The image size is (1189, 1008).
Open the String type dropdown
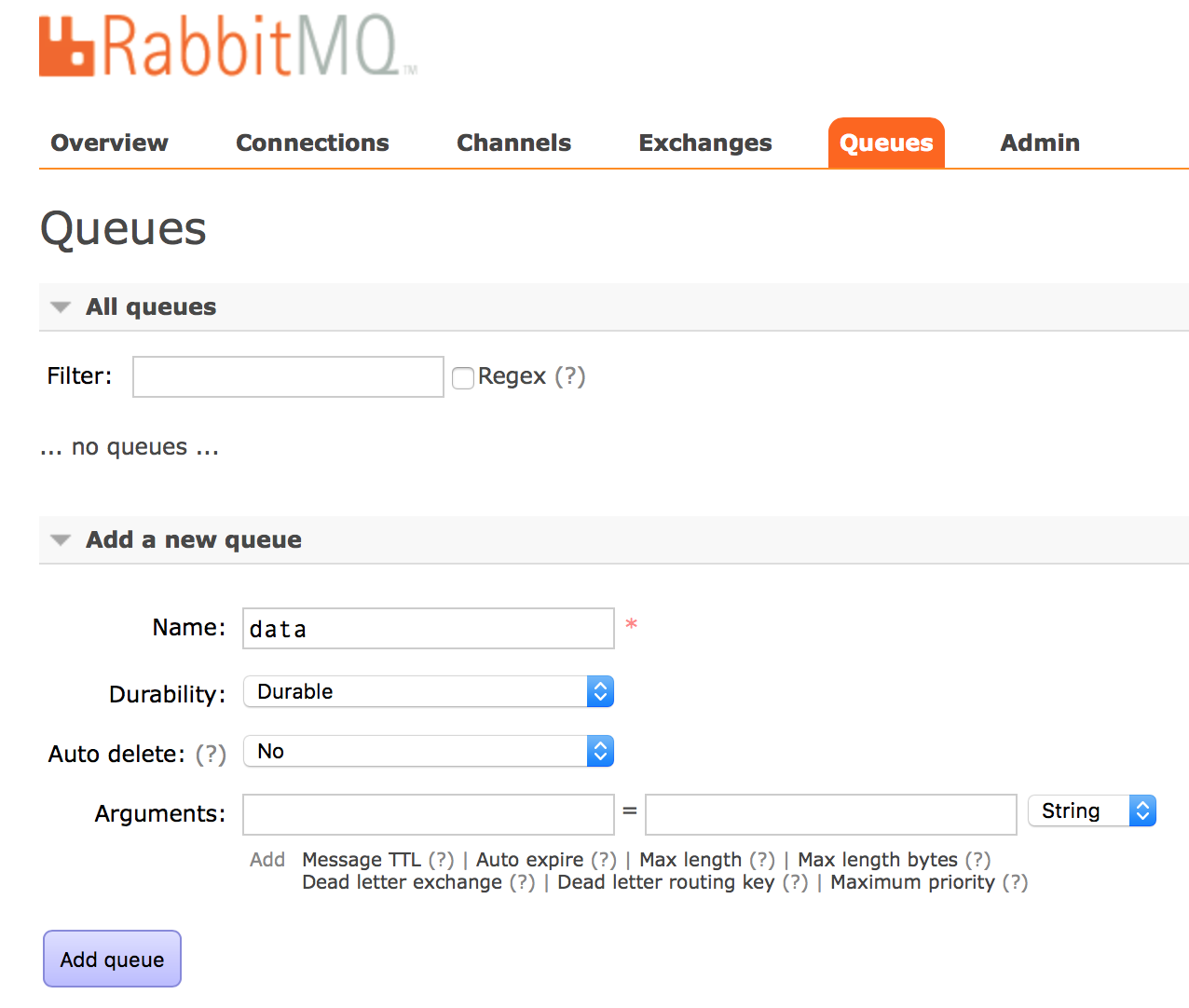(1092, 810)
